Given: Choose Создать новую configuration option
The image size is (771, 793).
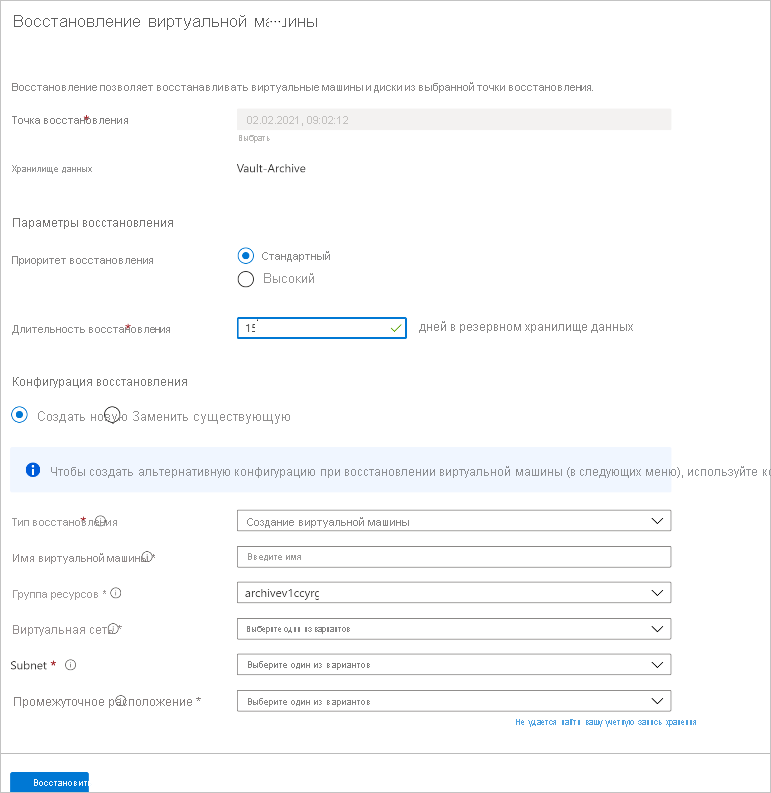Looking at the screenshot, I should pyautogui.click(x=19, y=415).
